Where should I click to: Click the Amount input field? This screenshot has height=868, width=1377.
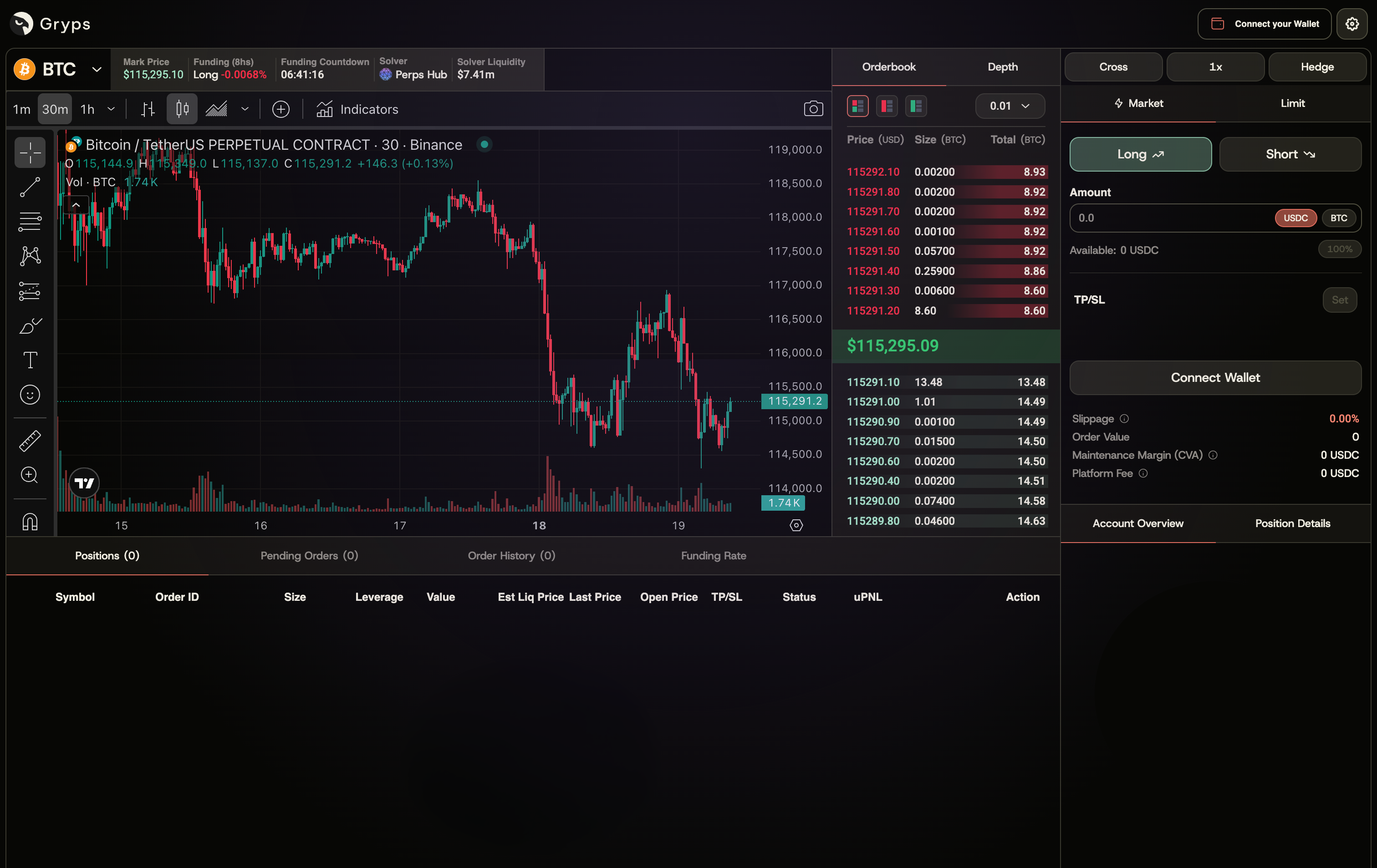1167,218
